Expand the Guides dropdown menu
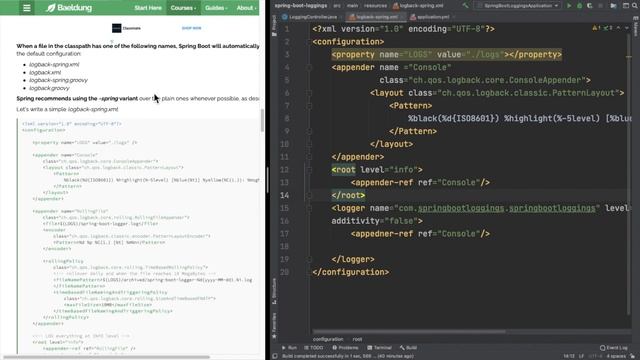 [x=216, y=8]
